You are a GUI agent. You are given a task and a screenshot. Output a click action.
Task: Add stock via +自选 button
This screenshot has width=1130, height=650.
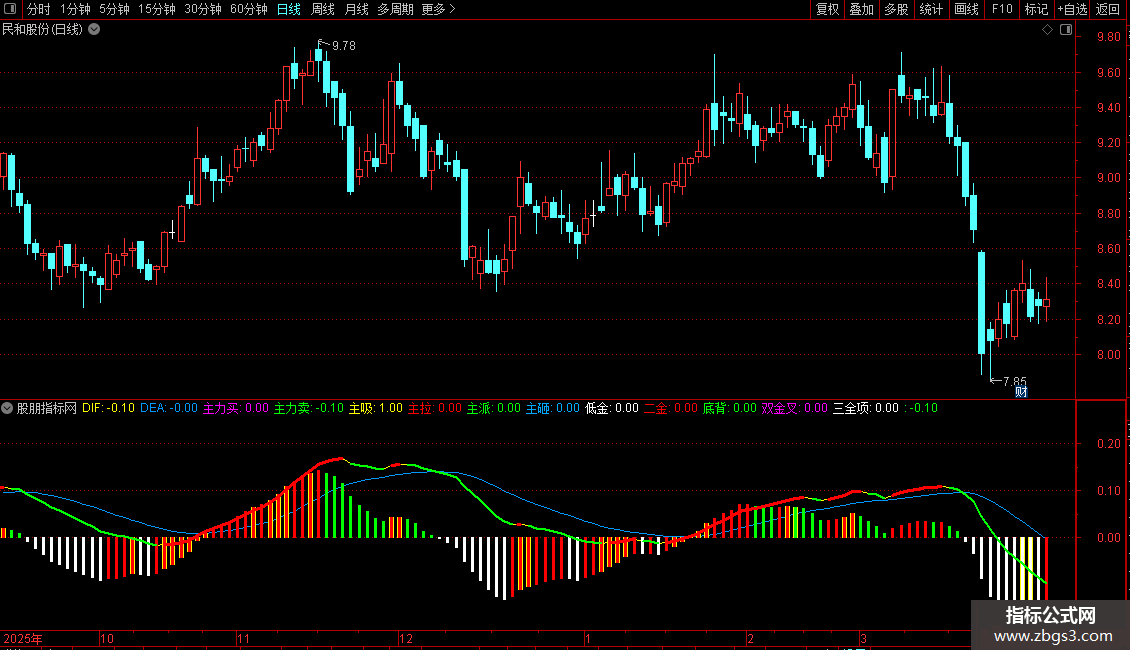point(1072,9)
